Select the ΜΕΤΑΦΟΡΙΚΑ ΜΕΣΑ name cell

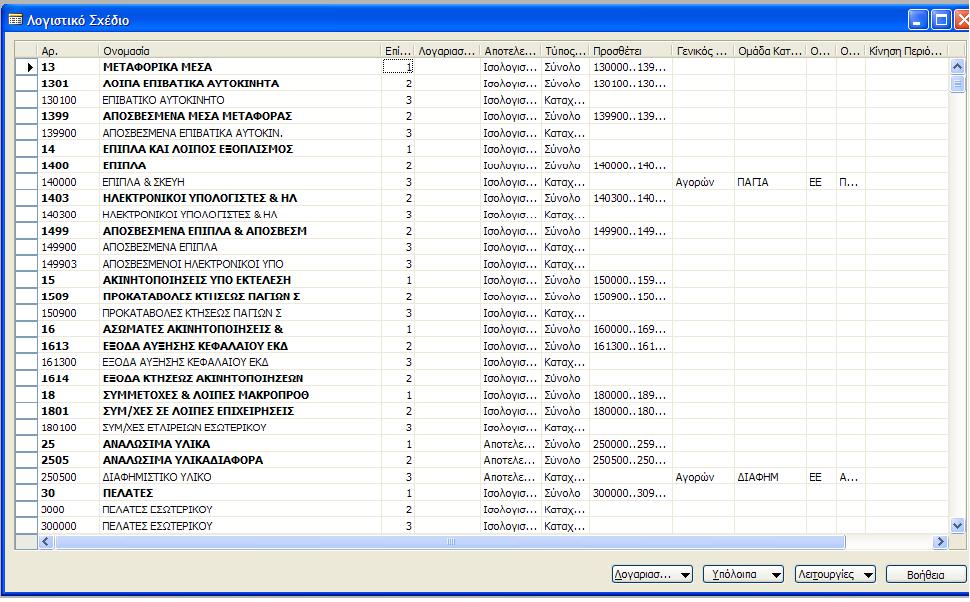(239, 67)
